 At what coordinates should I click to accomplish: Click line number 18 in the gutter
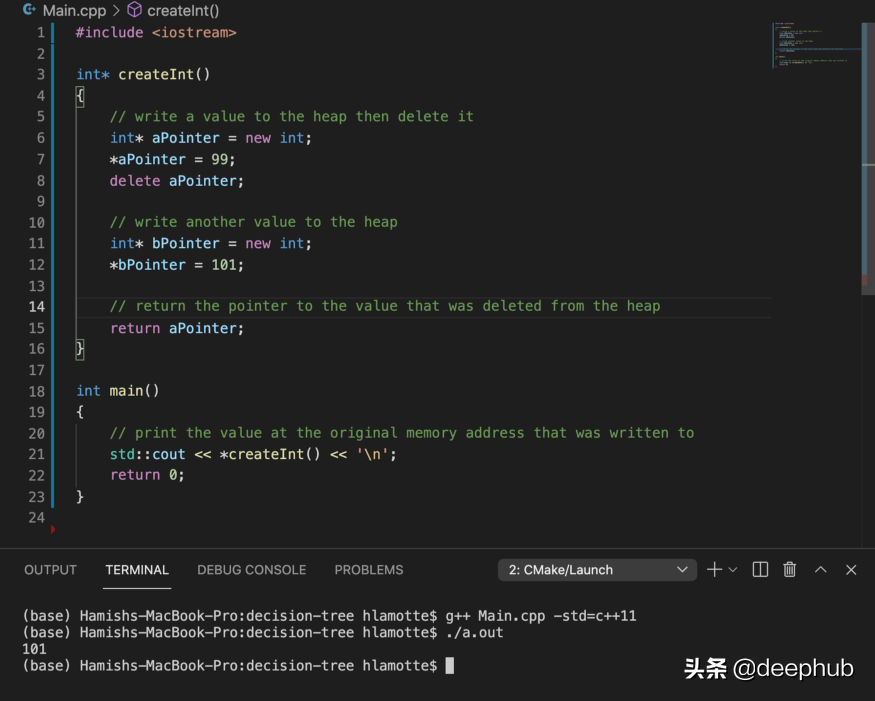(x=36, y=391)
